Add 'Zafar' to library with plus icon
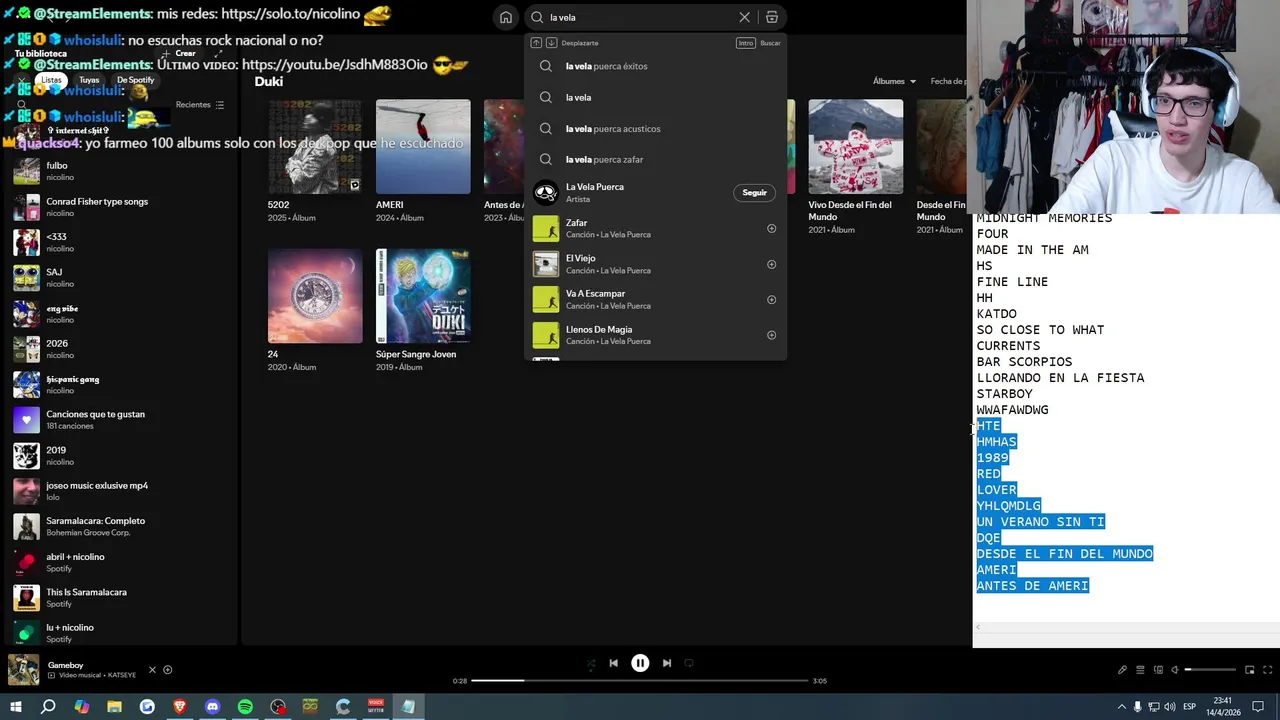This screenshot has width=1280, height=720. (771, 228)
